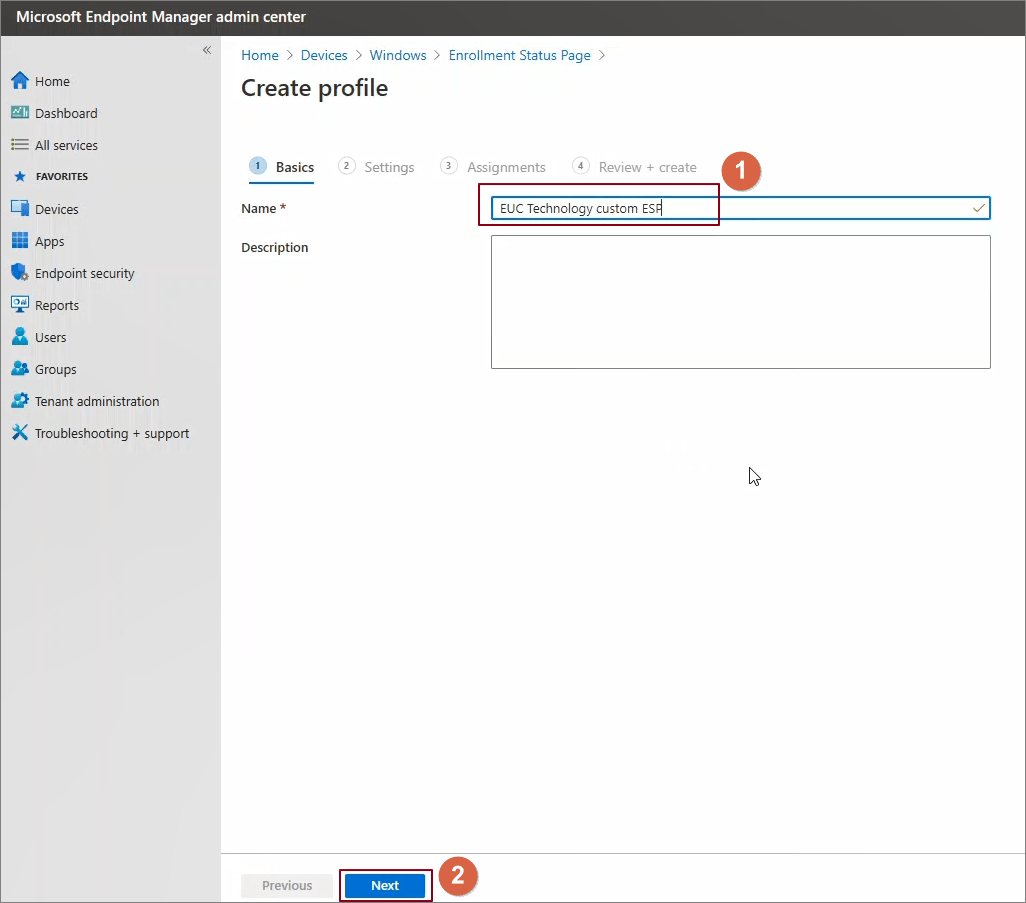1026x903 pixels.
Task: Click the Troubleshooting wrench icon
Action: (20, 433)
